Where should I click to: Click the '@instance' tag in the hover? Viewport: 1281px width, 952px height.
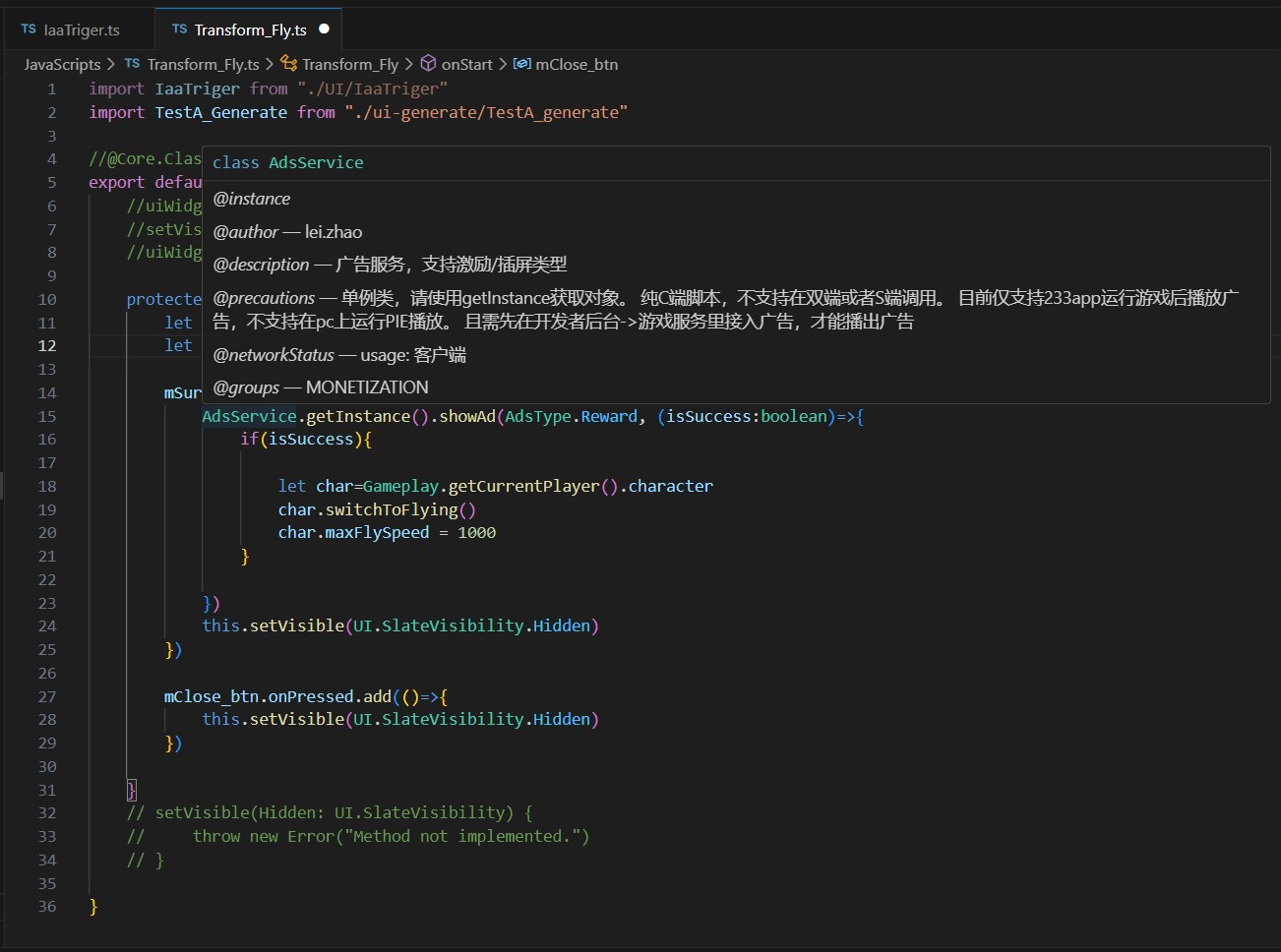[252, 199]
